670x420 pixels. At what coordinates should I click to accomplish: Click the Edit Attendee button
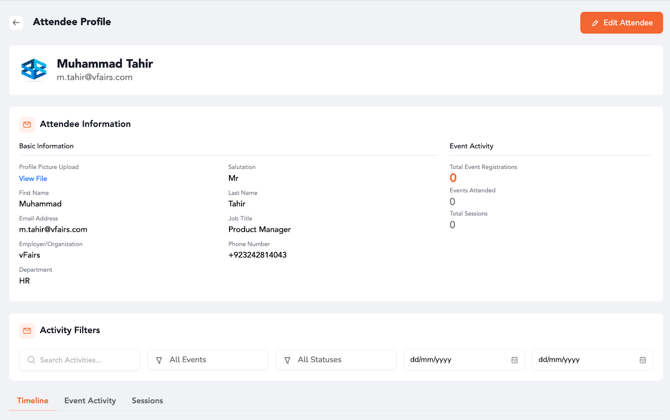pyautogui.click(x=621, y=22)
